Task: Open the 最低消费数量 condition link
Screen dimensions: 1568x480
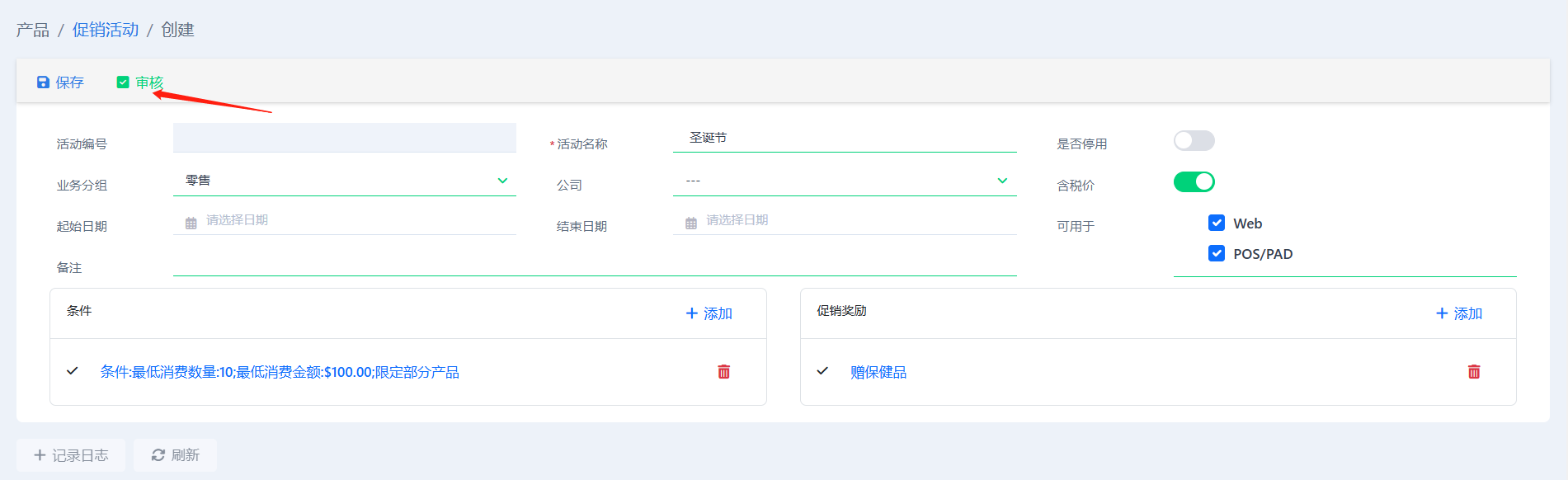Action: click(x=280, y=372)
